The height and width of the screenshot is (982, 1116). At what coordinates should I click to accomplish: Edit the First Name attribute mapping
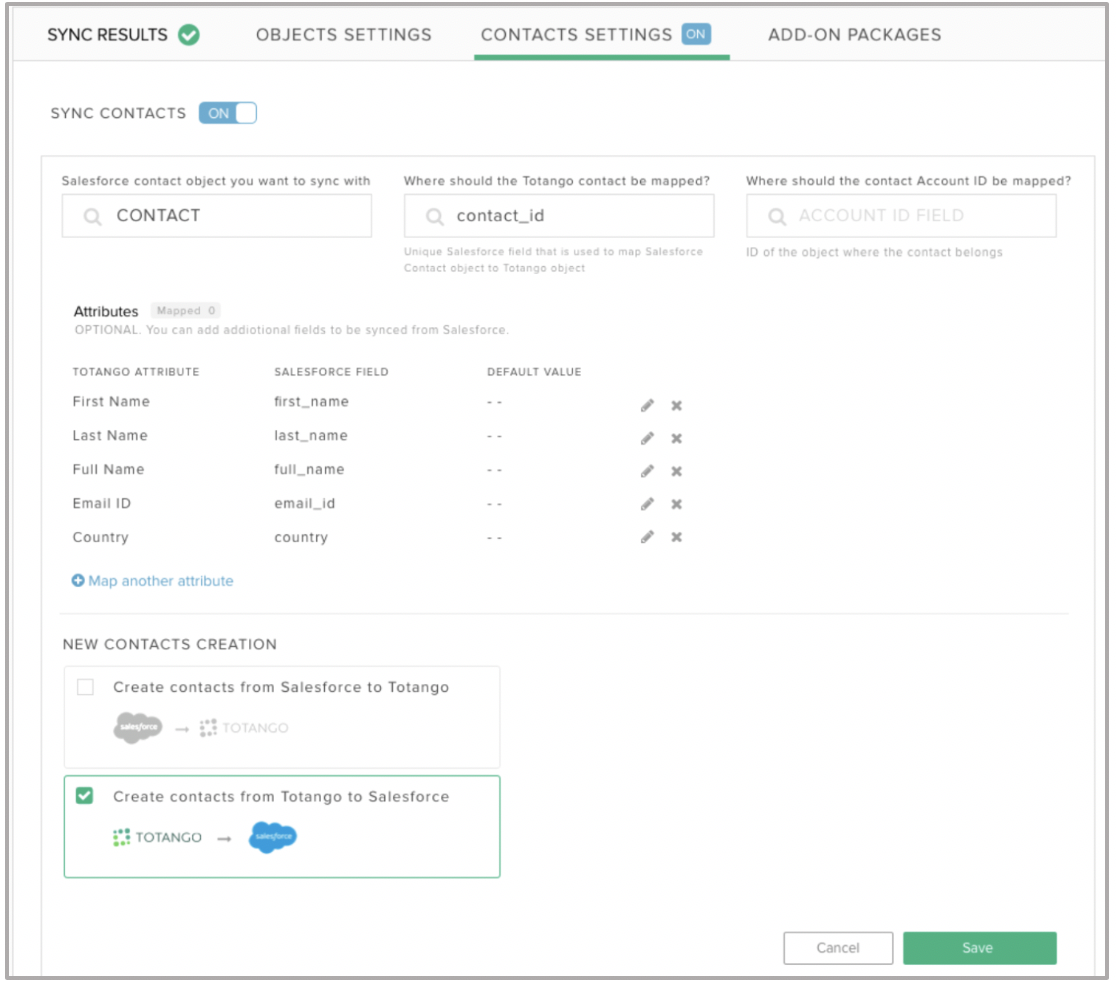[x=647, y=405]
